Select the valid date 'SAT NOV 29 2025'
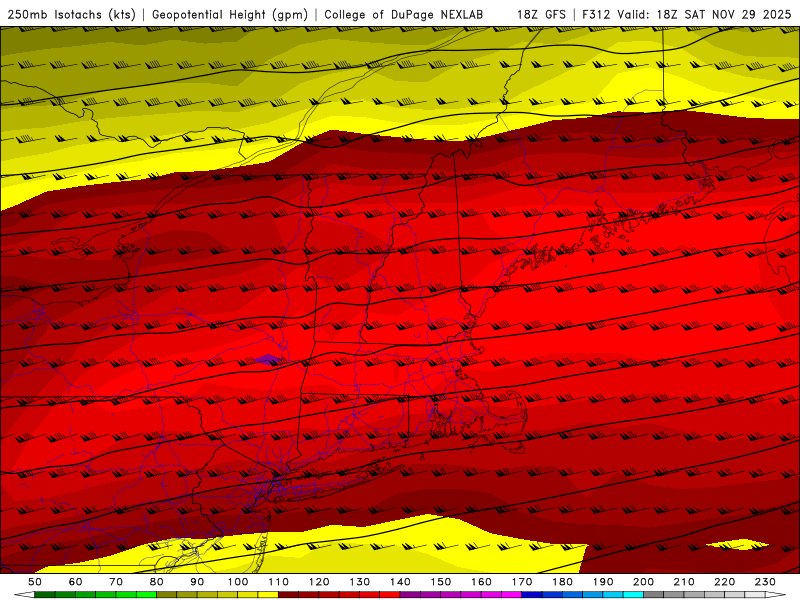800x600 pixels. click(x=738, y=14)
